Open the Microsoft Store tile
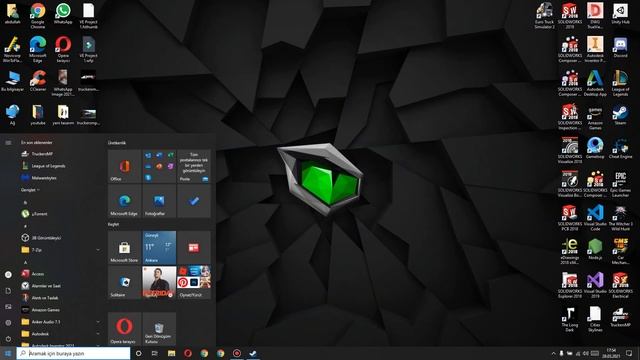The image size is (640, 360). coord(124,248)
